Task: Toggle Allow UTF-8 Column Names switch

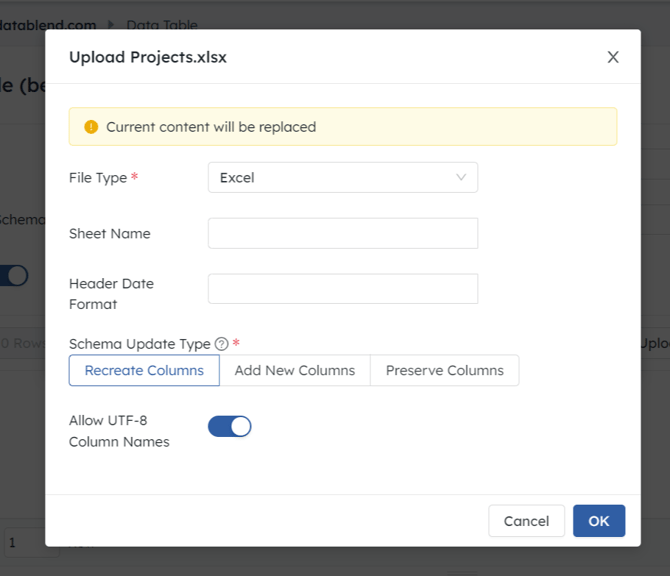Action: tap(229, 426)
